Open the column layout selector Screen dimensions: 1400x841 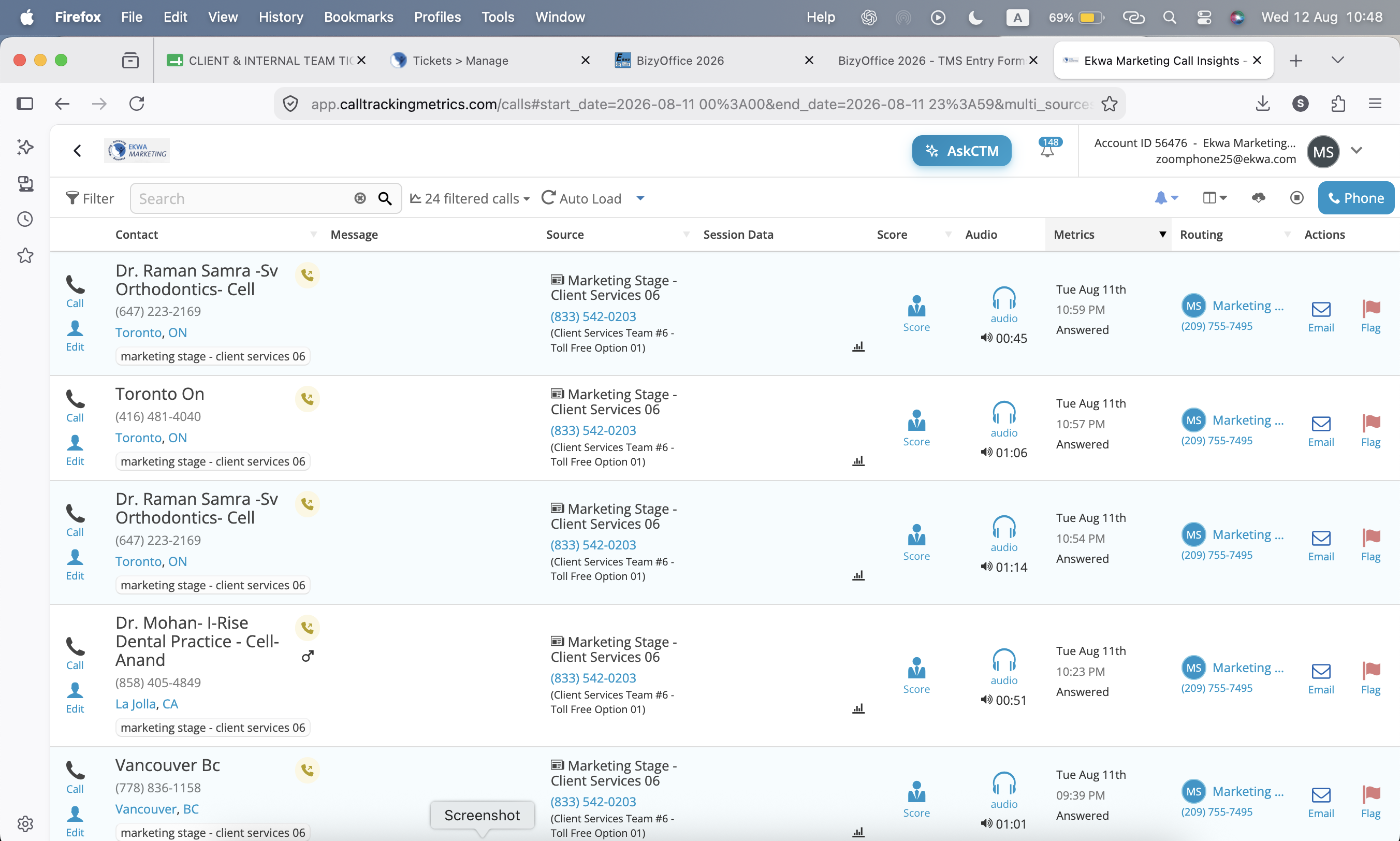[1215, 198]
